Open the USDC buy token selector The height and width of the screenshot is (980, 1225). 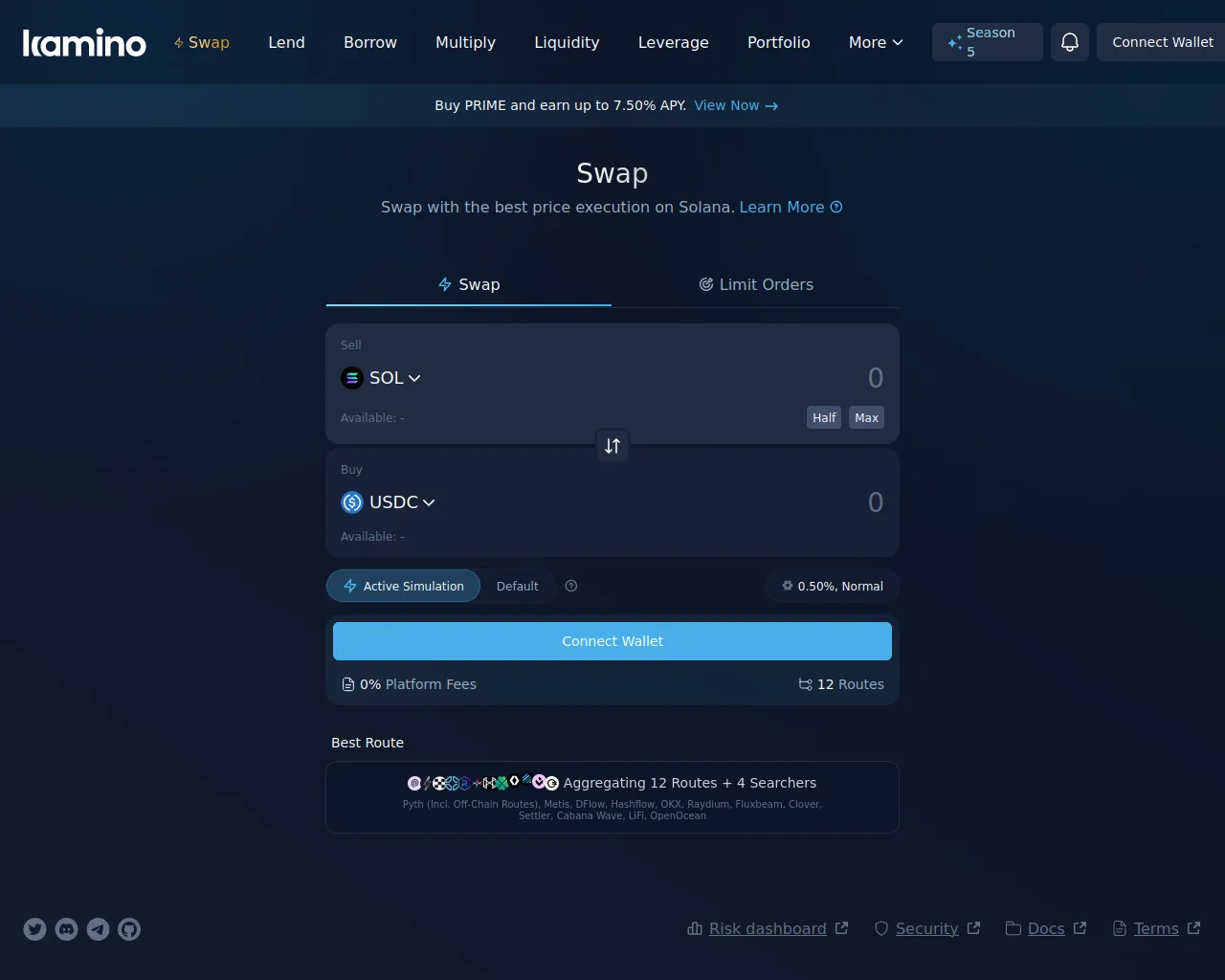tap(389, 502)
